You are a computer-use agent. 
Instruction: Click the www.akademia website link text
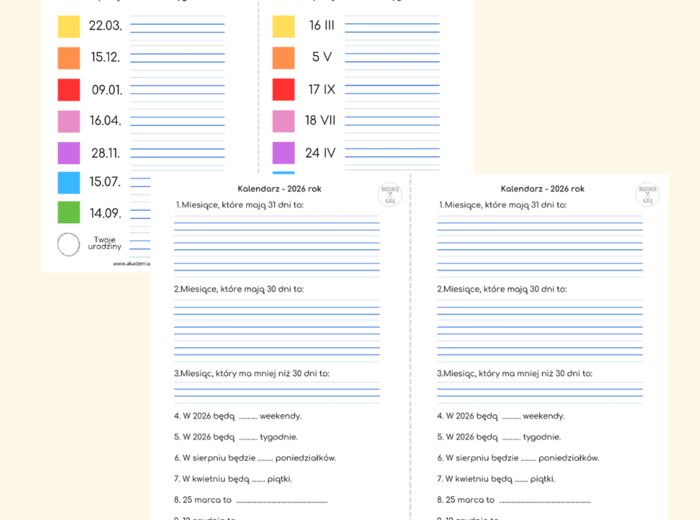[132, 264]
